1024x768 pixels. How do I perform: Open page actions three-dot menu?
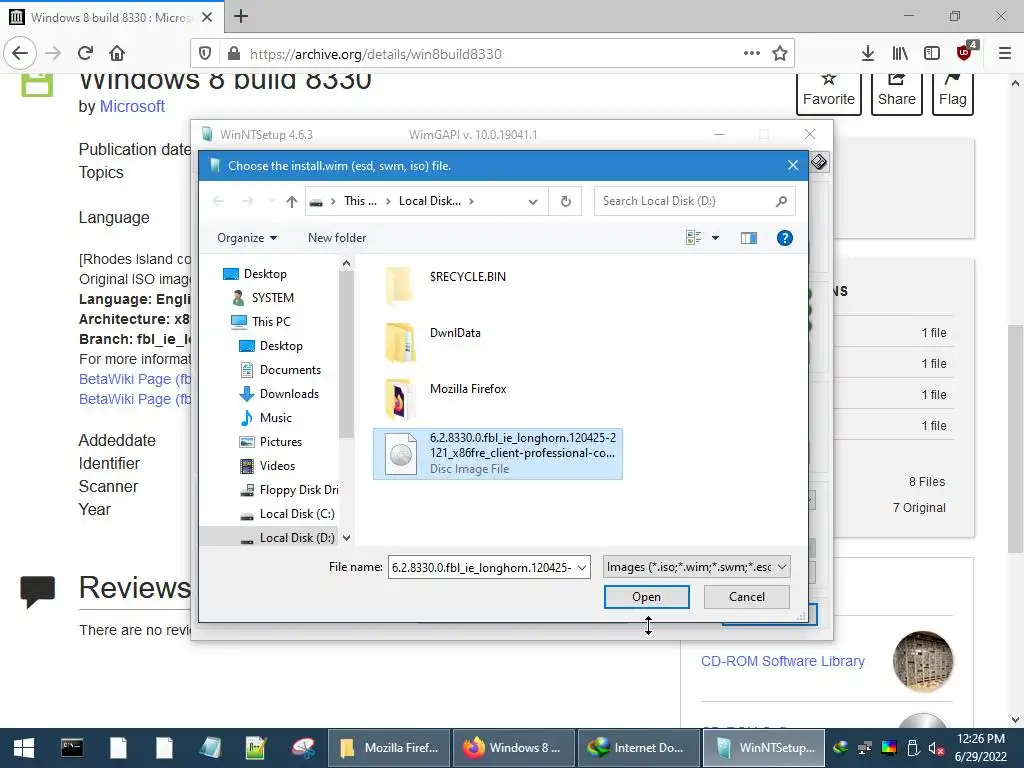[x=752, y=54]
